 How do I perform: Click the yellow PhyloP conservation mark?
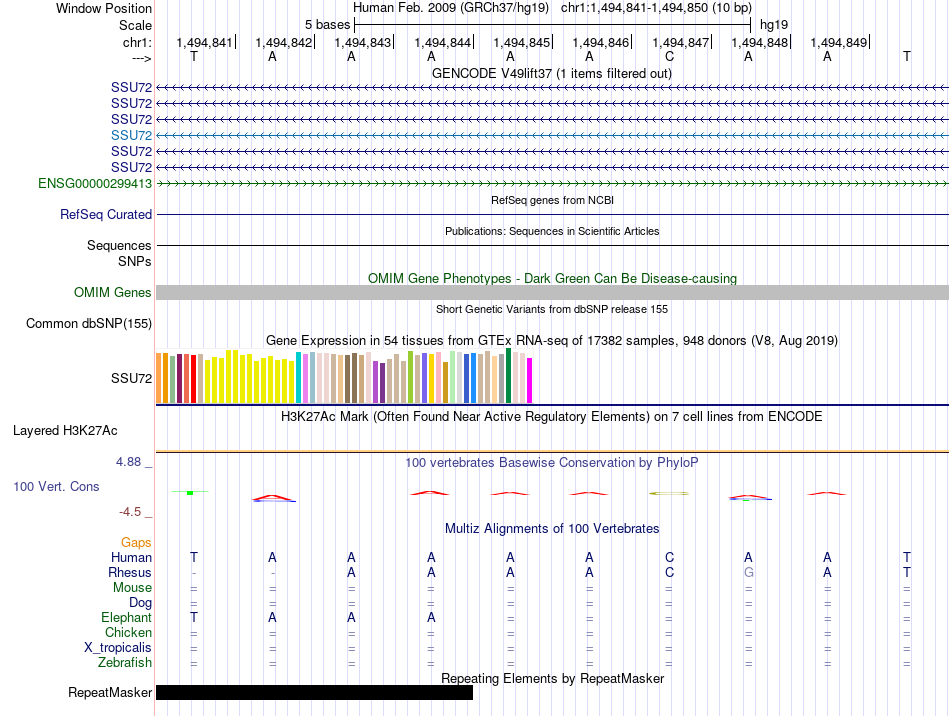tap(668, 493)
